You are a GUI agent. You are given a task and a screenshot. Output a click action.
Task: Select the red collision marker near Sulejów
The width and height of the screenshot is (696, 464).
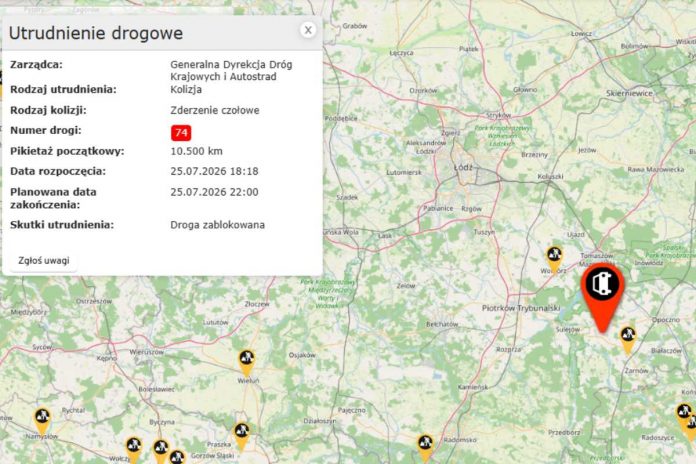(603, 297)
